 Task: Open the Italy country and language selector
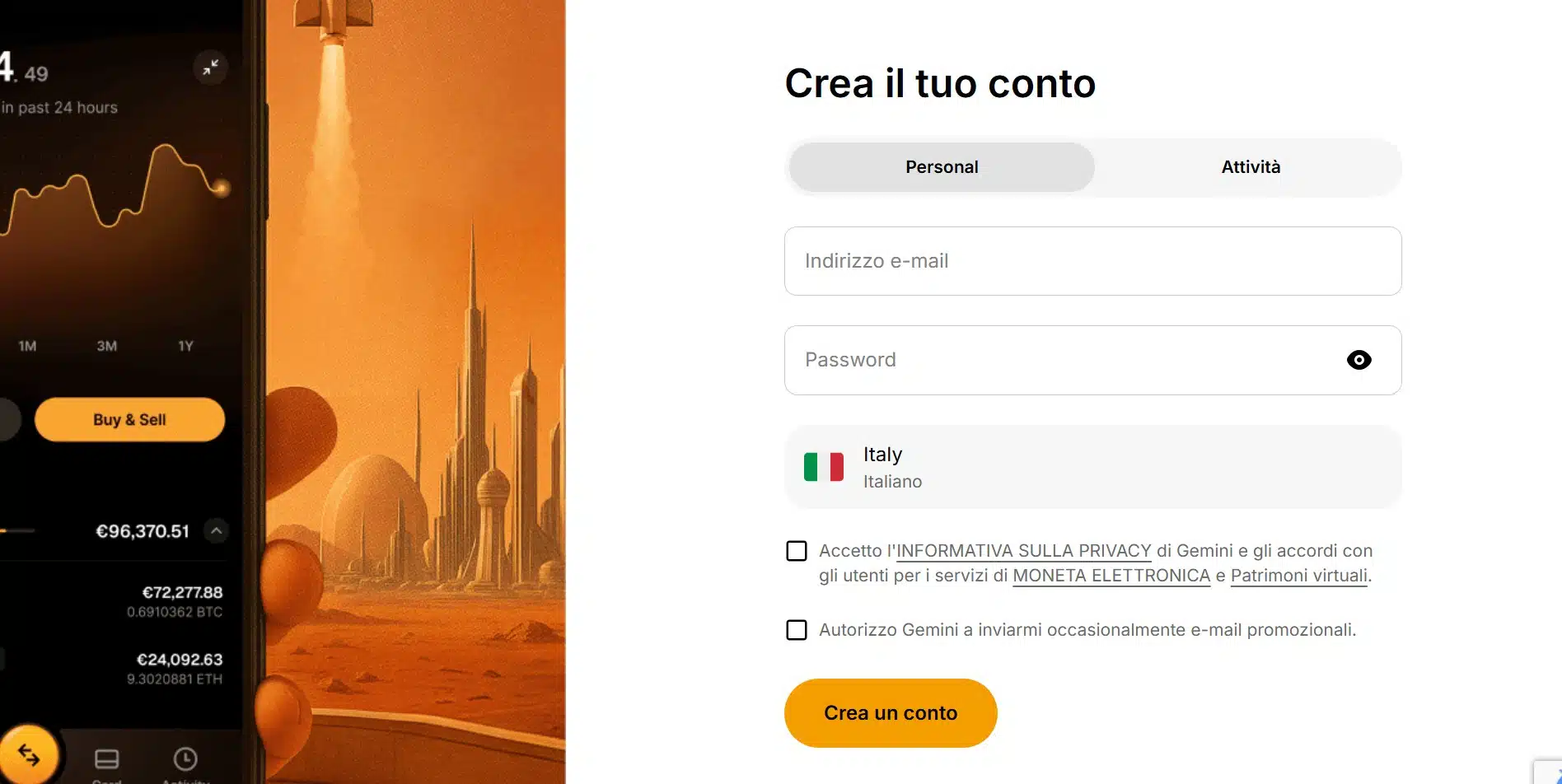(1092, 466)
